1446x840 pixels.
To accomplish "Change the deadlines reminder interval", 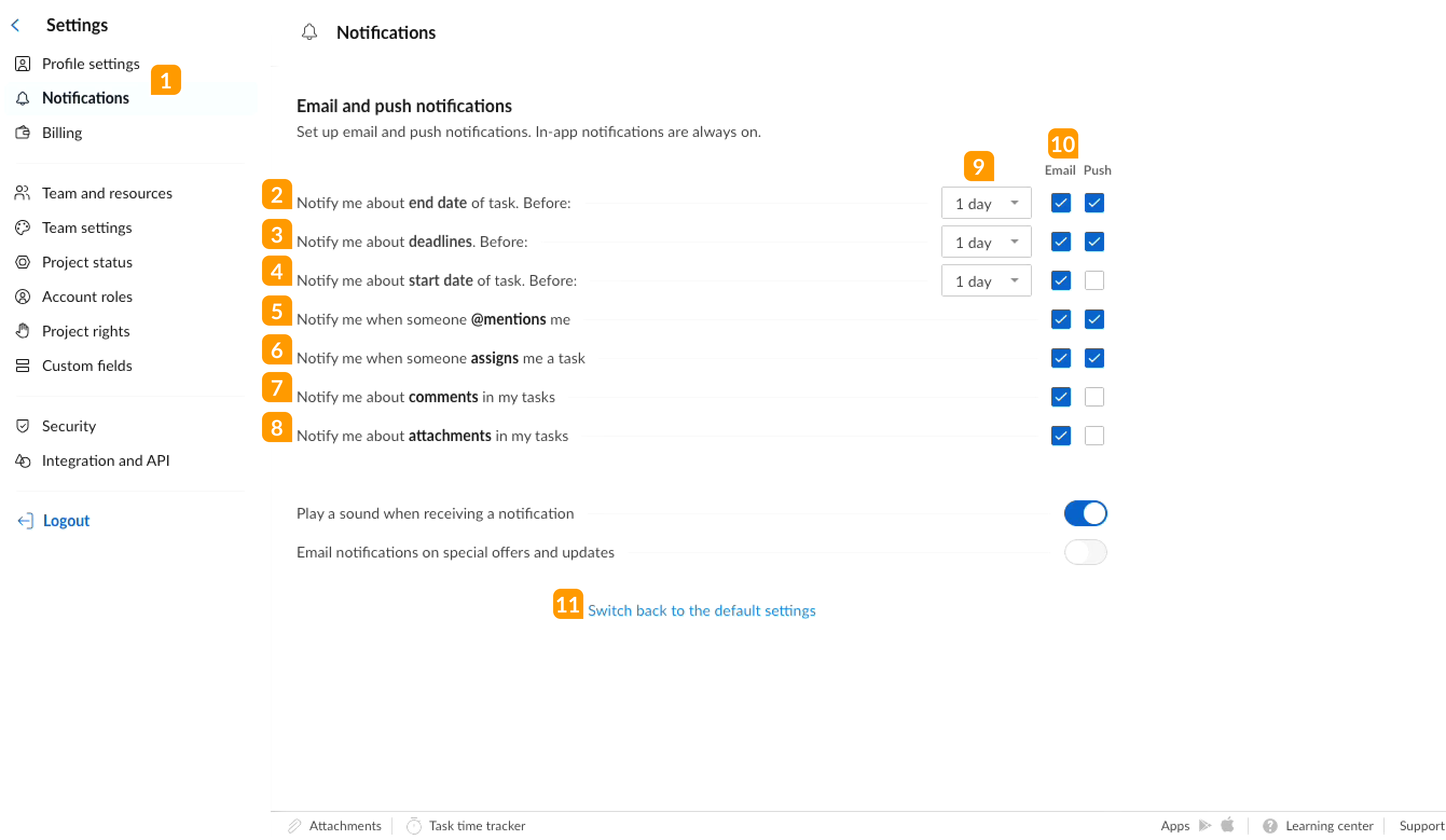I will pyautogui.click(x=986, y=242).
